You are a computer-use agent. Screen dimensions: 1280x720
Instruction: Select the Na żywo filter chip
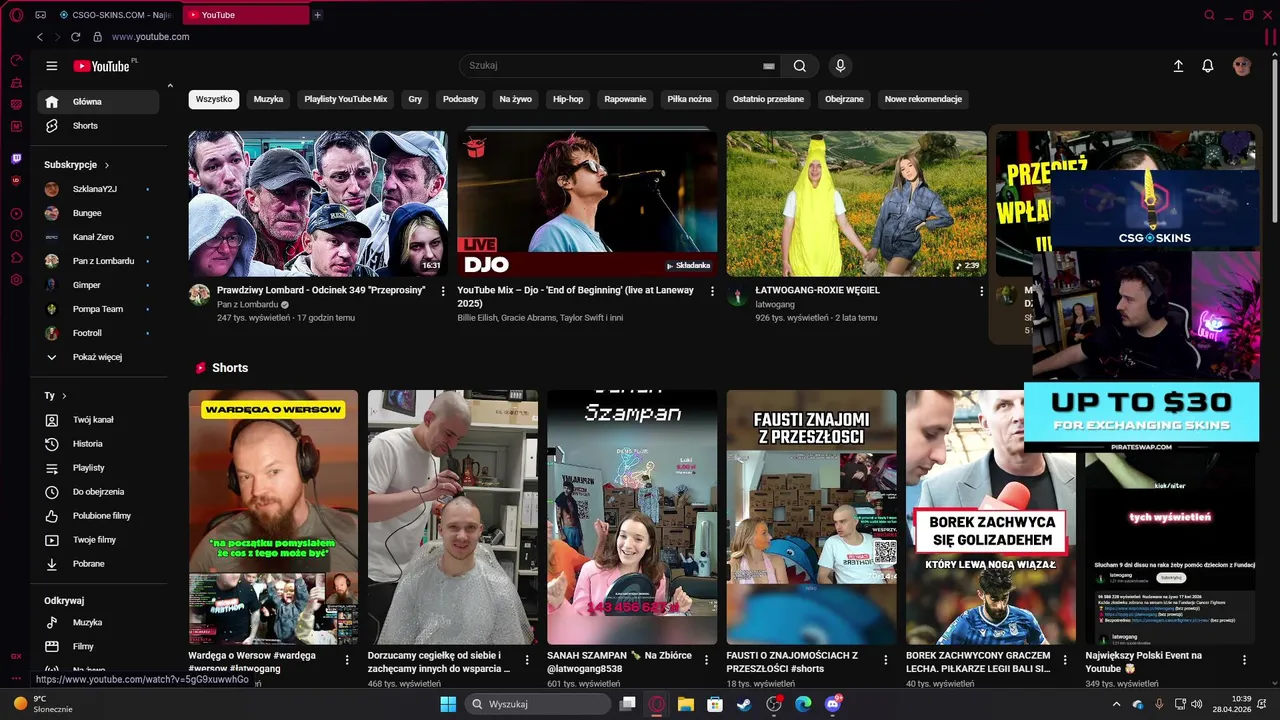point(516,99)
